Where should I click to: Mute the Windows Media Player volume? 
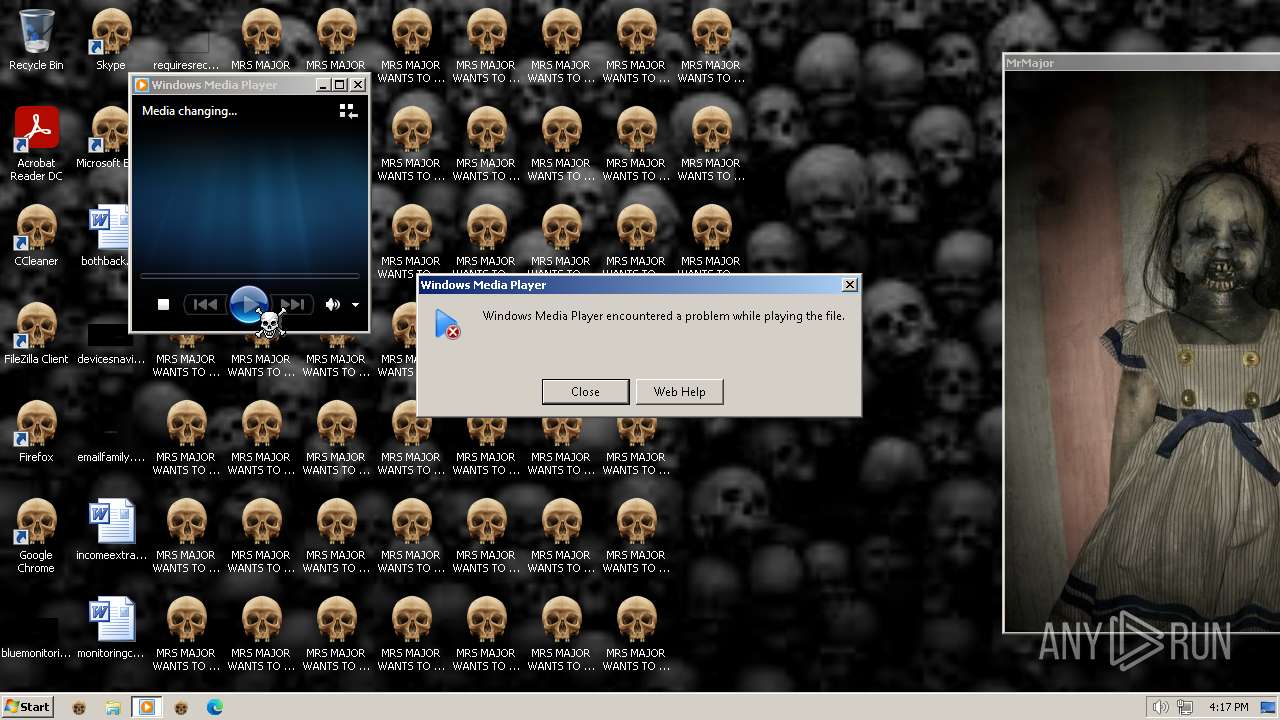coord(332,304)
